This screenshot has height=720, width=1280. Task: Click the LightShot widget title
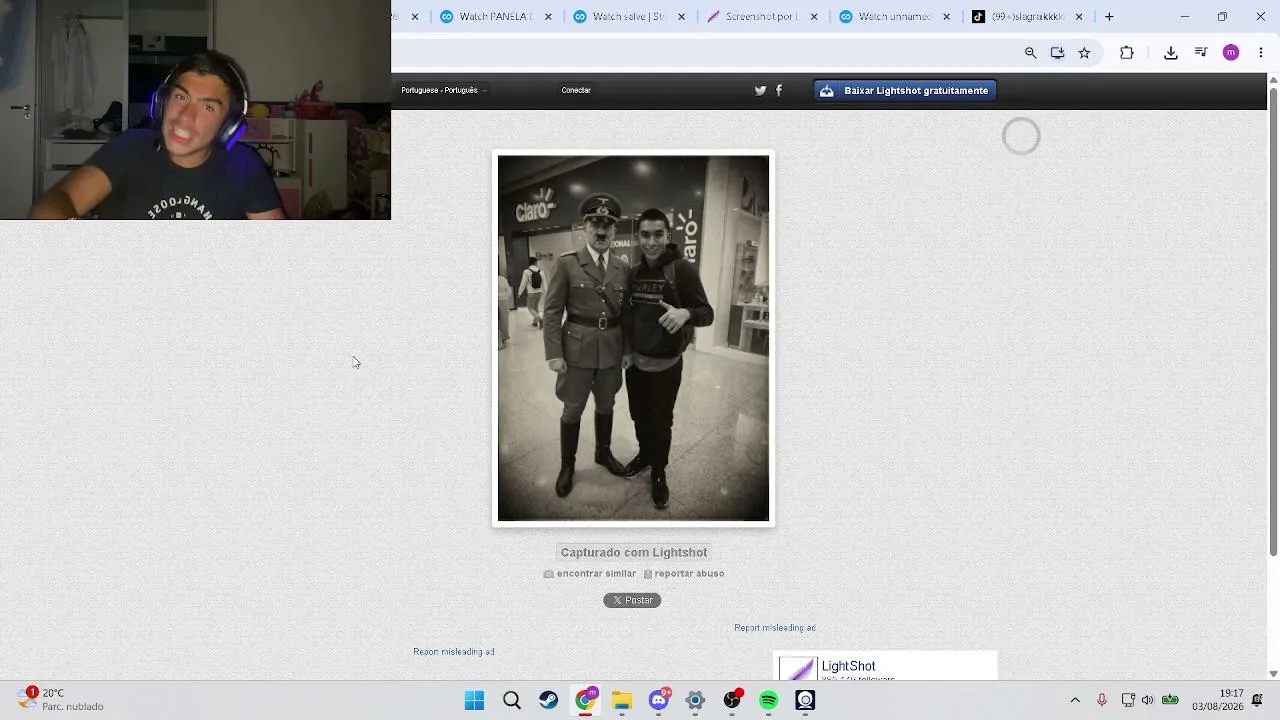848,666
